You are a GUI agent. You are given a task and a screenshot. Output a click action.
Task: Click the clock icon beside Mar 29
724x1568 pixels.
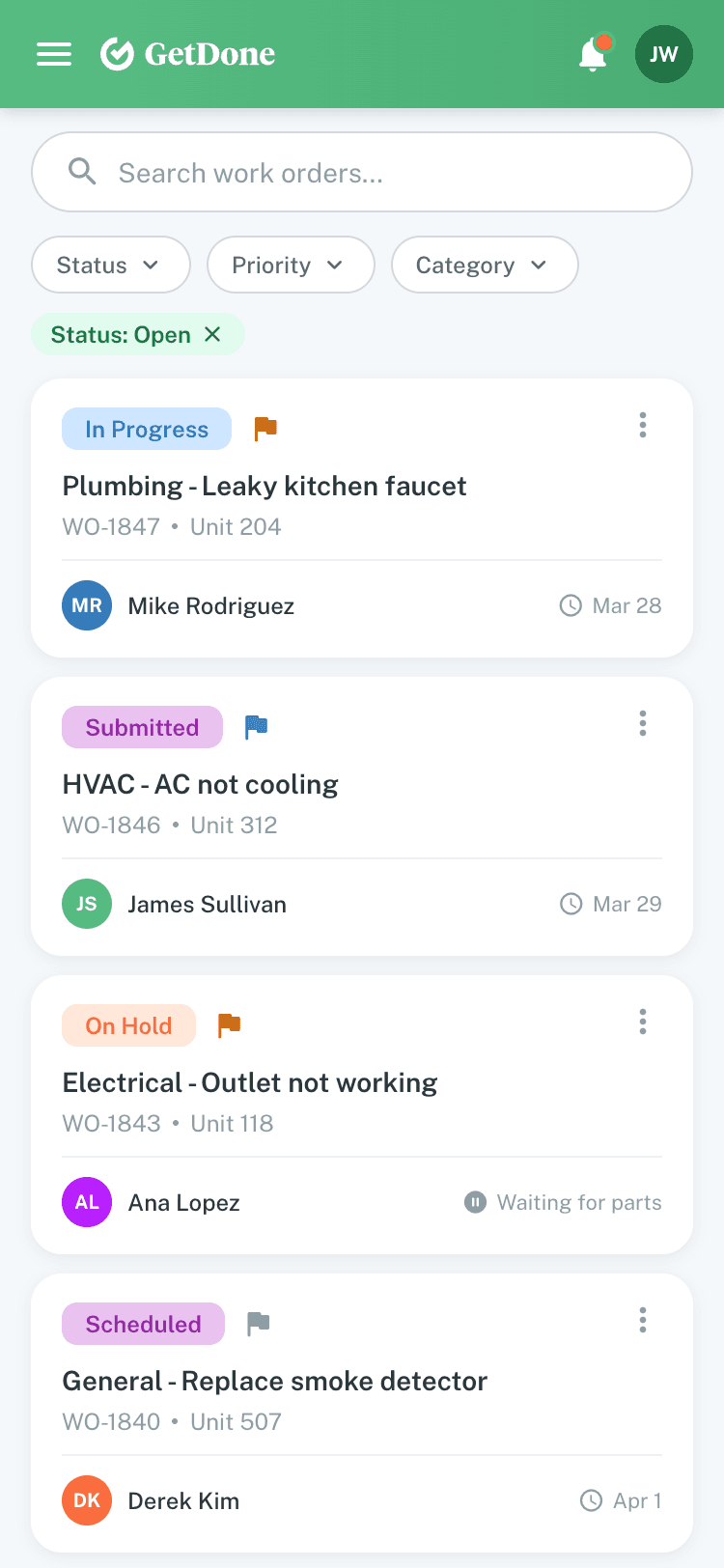click(569, 904)
